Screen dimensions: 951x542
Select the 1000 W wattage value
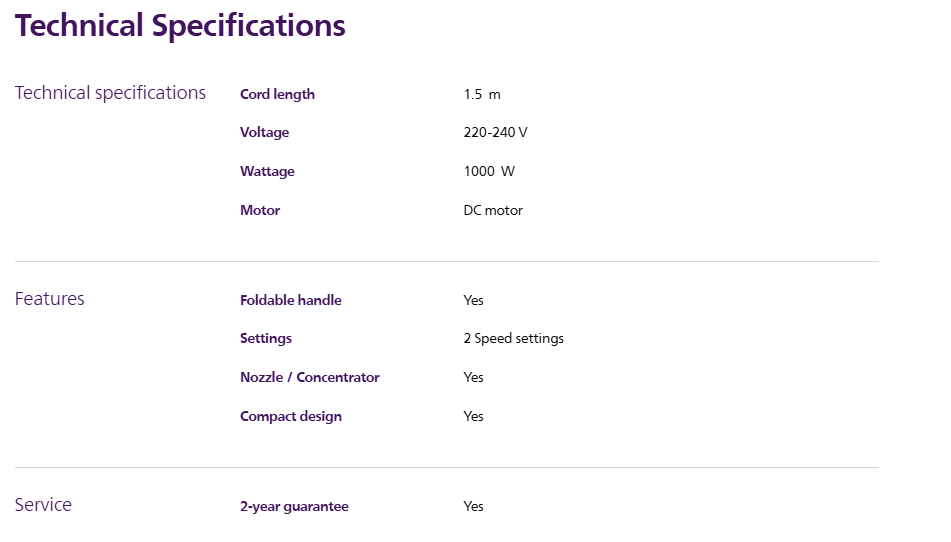489,172
